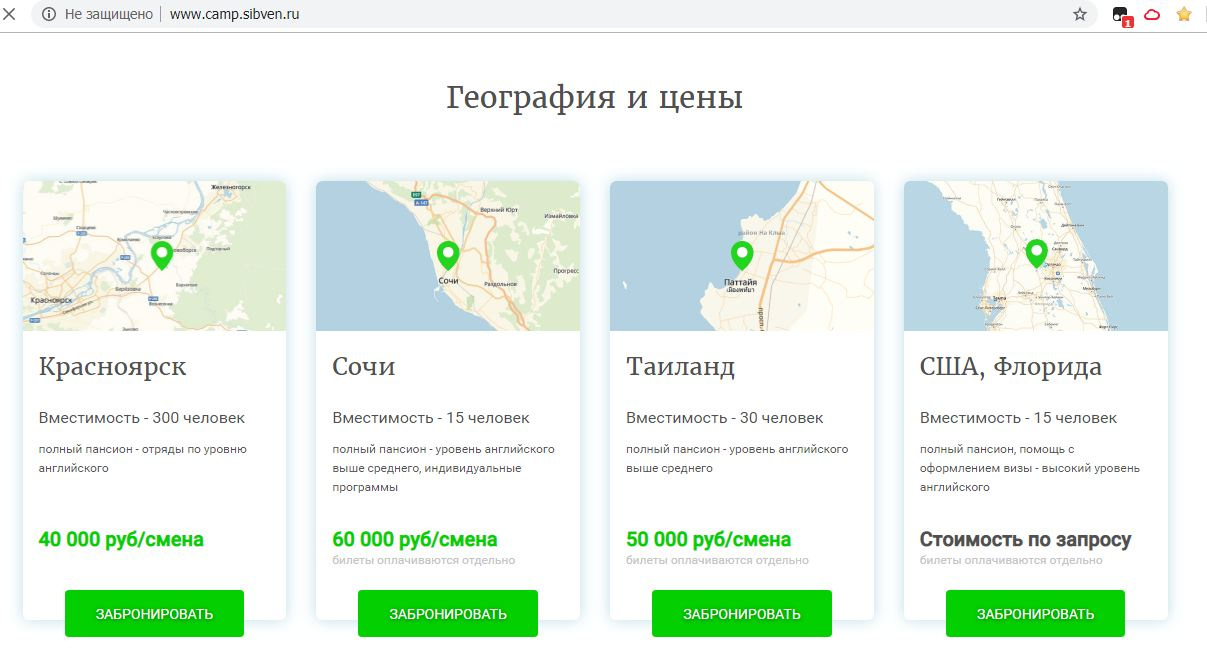The width and height of the screenshot is (1207, 672).
Task: Click the 'Сочи' card title
Action: coord(364,367)
